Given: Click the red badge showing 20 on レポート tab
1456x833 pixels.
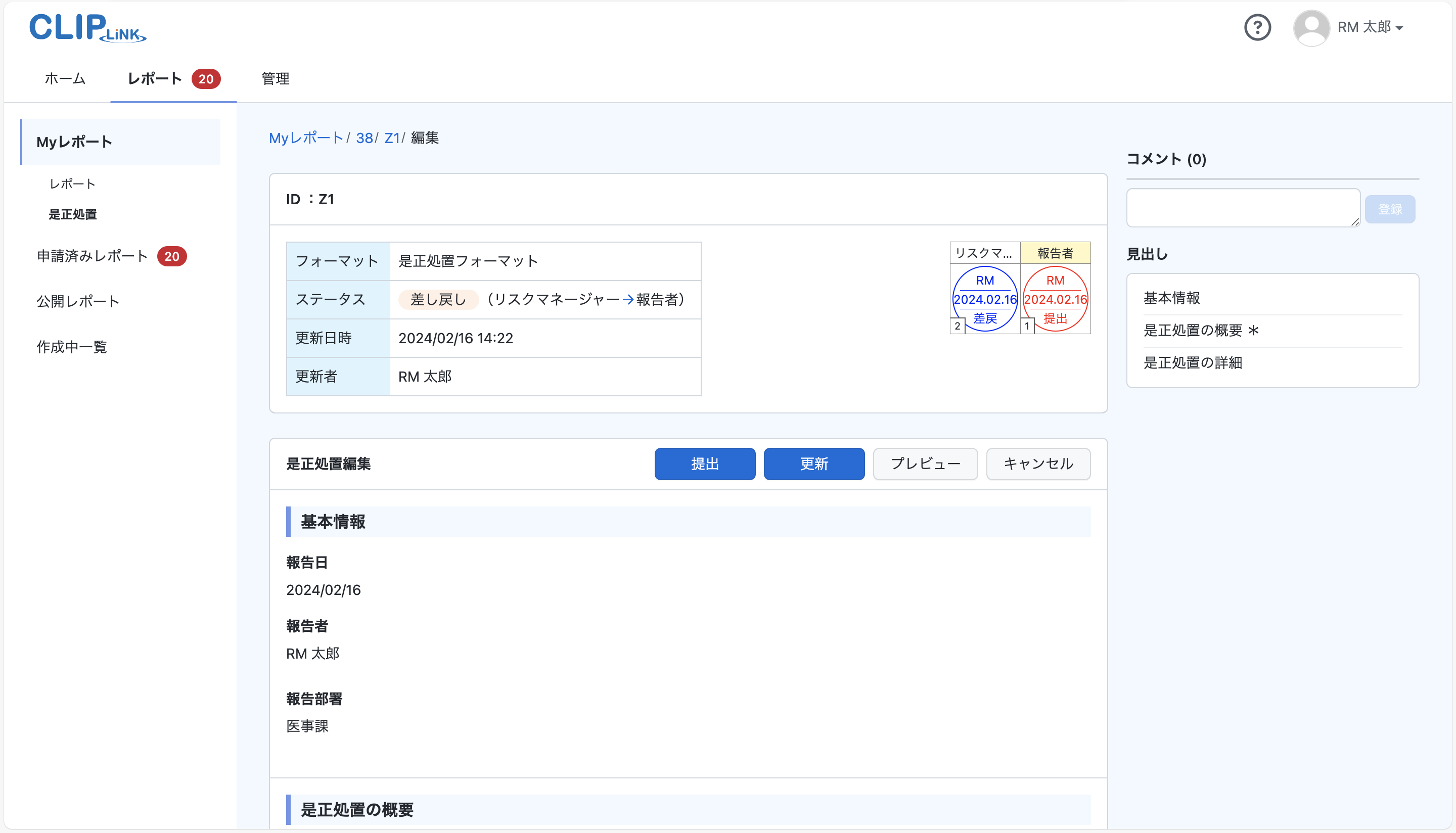Looking at the screenshot, I should [206, 79].
